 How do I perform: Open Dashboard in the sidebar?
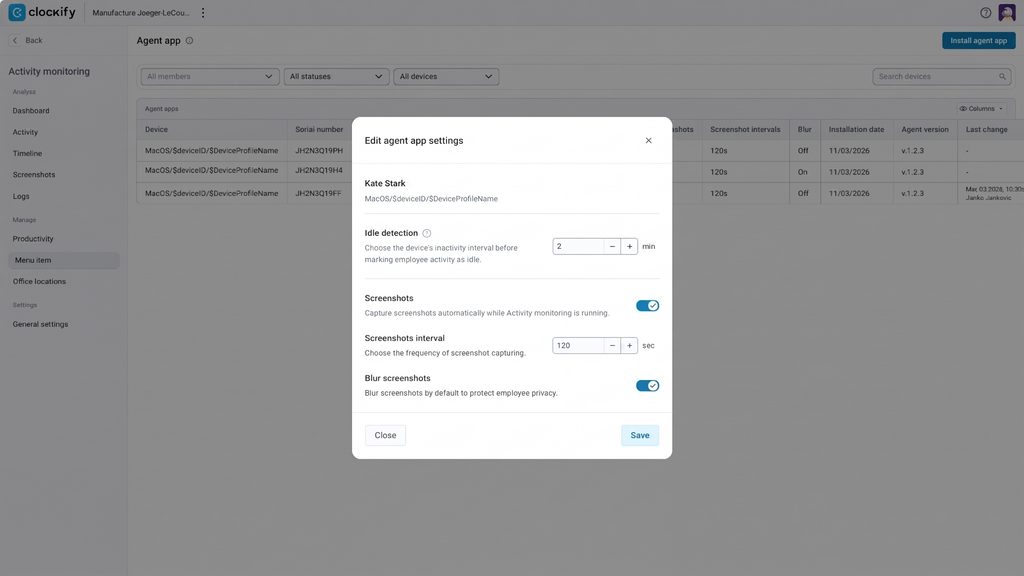[31, 110]
